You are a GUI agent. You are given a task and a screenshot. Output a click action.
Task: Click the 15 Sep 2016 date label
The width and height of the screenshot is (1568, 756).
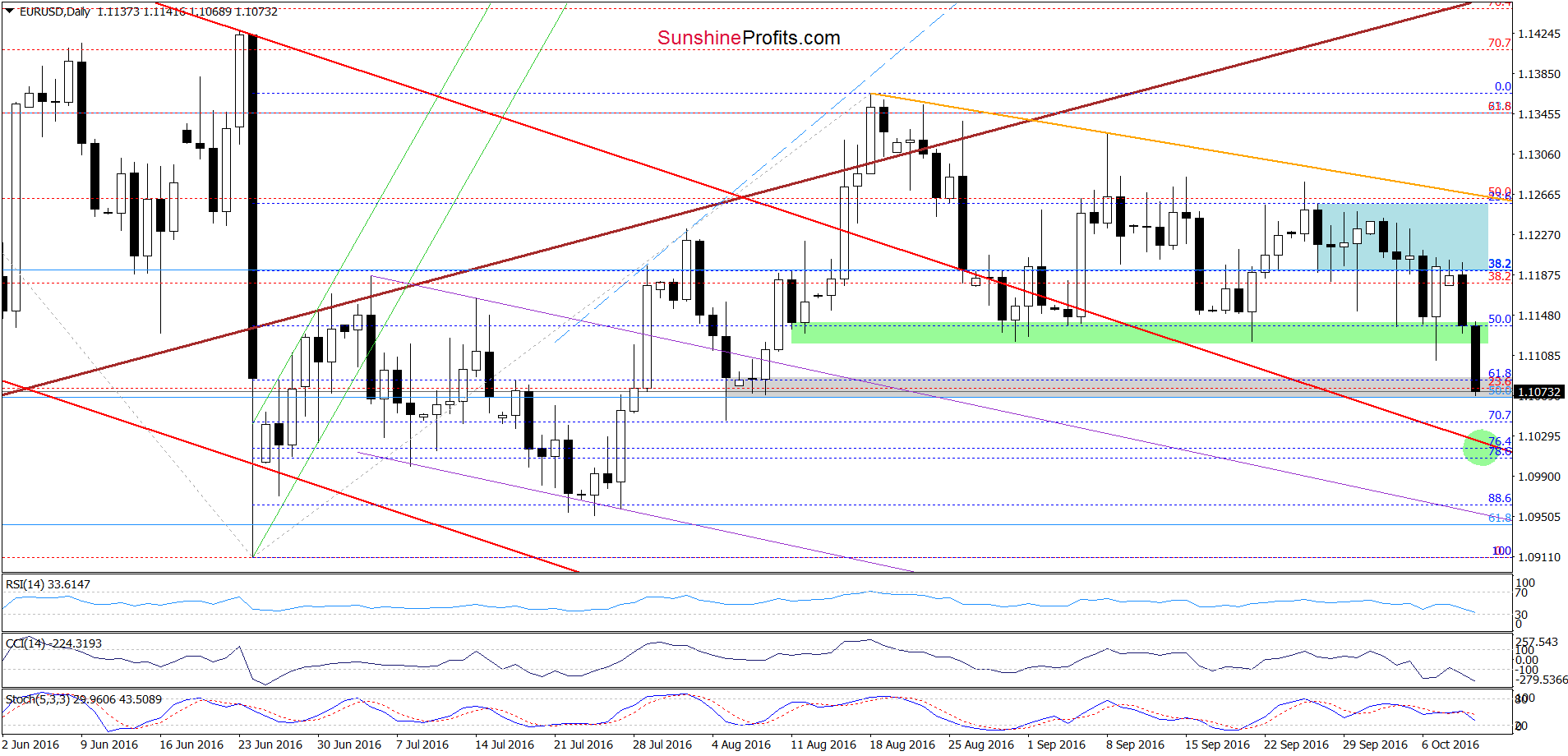(x=1218, y=744)
